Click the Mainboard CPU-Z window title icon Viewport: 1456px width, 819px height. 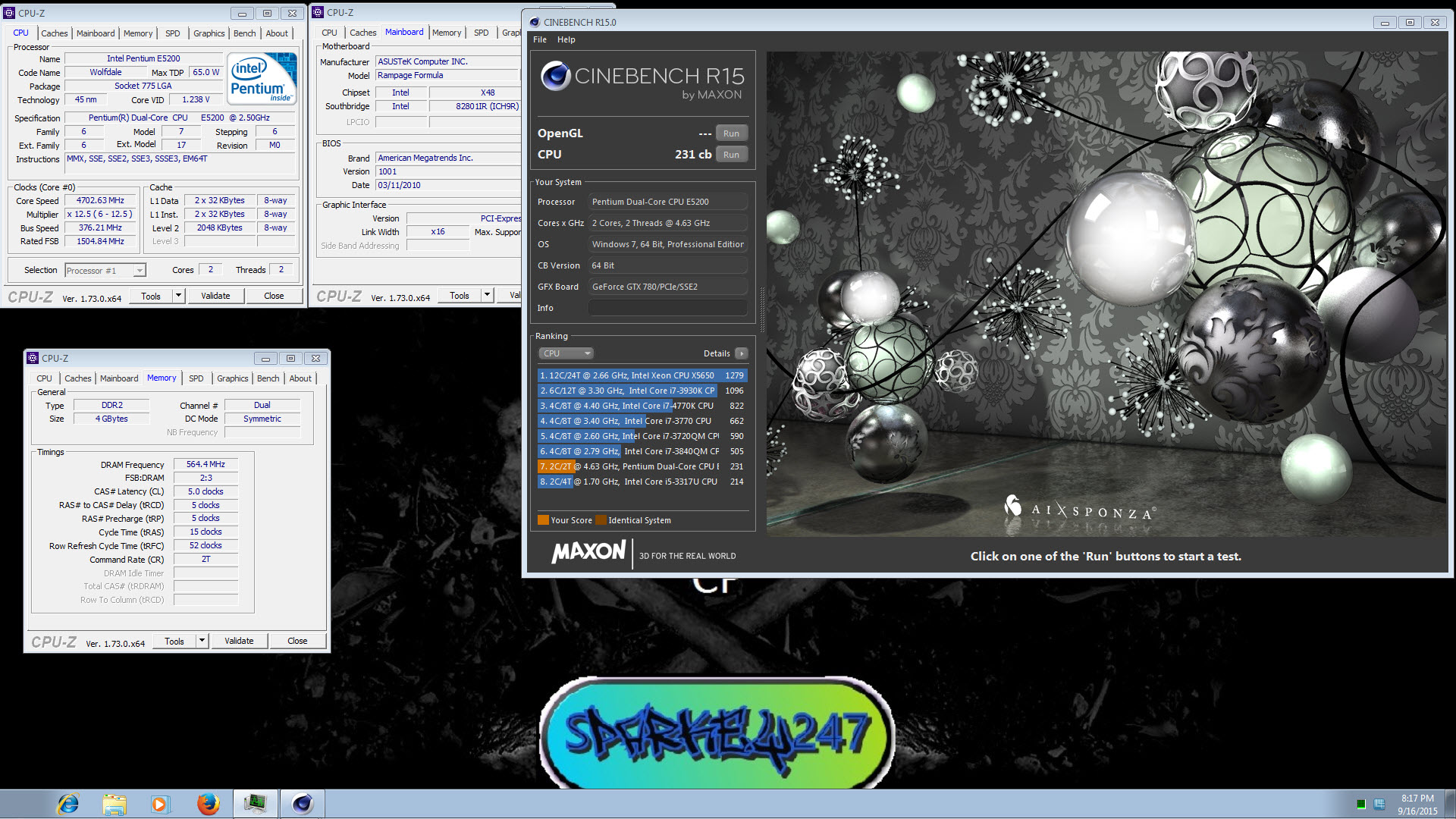click(318, 12)
